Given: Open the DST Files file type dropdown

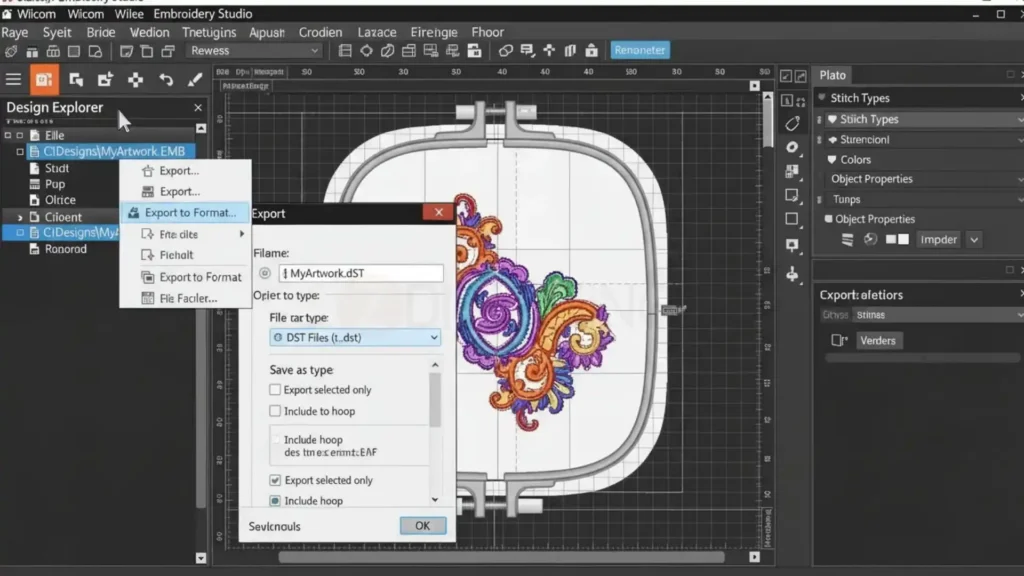Looking at the screenshot, I should (x=355, y=338).
